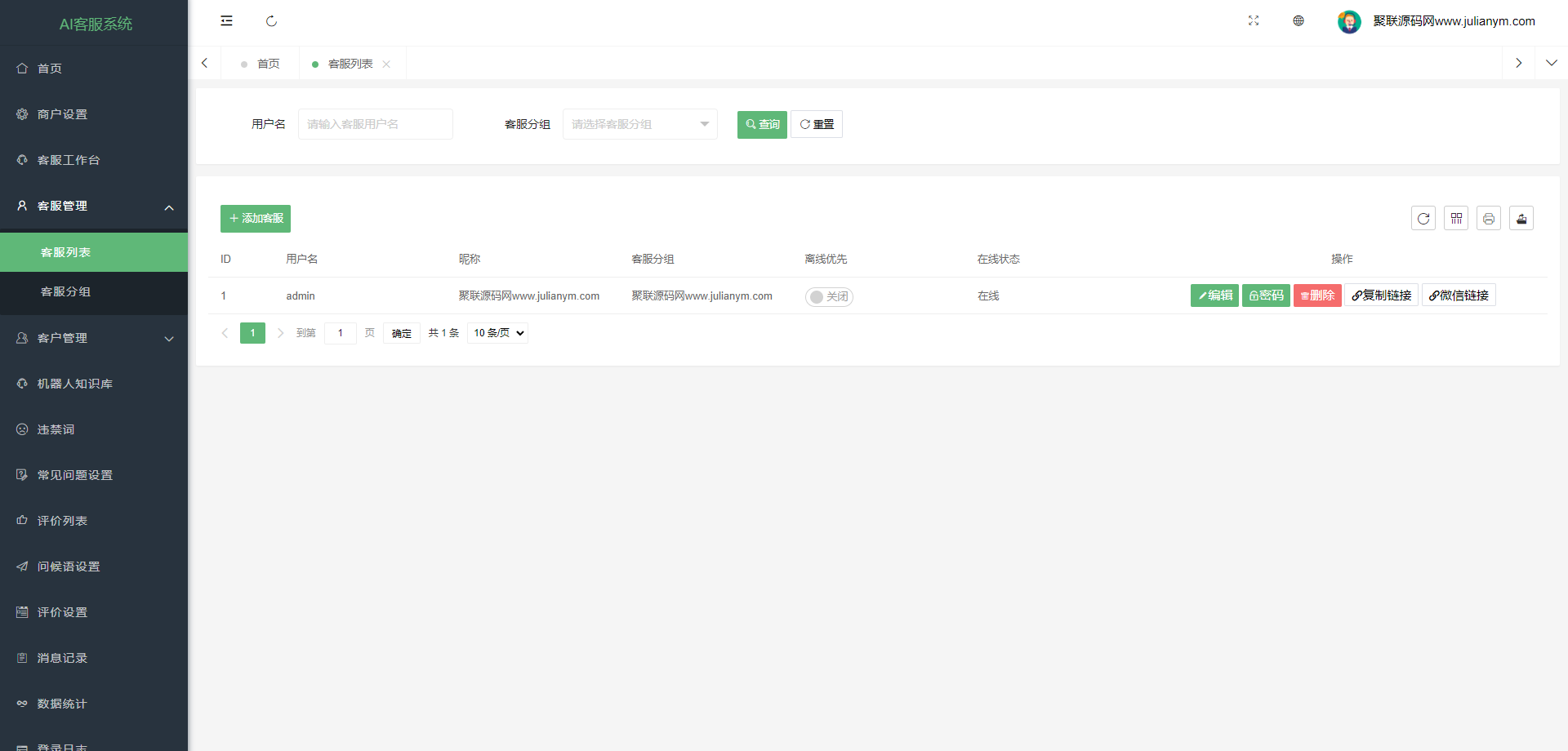Image resolution: width=1568 pixels, height=751 pixels.
Task: Open the user menu 聚联源码网www.julianym.com
Action: [x=1454, y=21]
